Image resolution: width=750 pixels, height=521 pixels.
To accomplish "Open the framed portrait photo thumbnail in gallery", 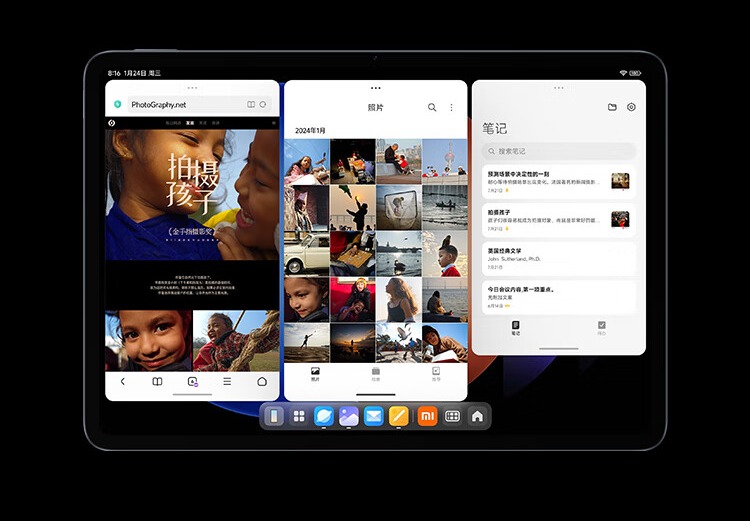I will (399, 208).
